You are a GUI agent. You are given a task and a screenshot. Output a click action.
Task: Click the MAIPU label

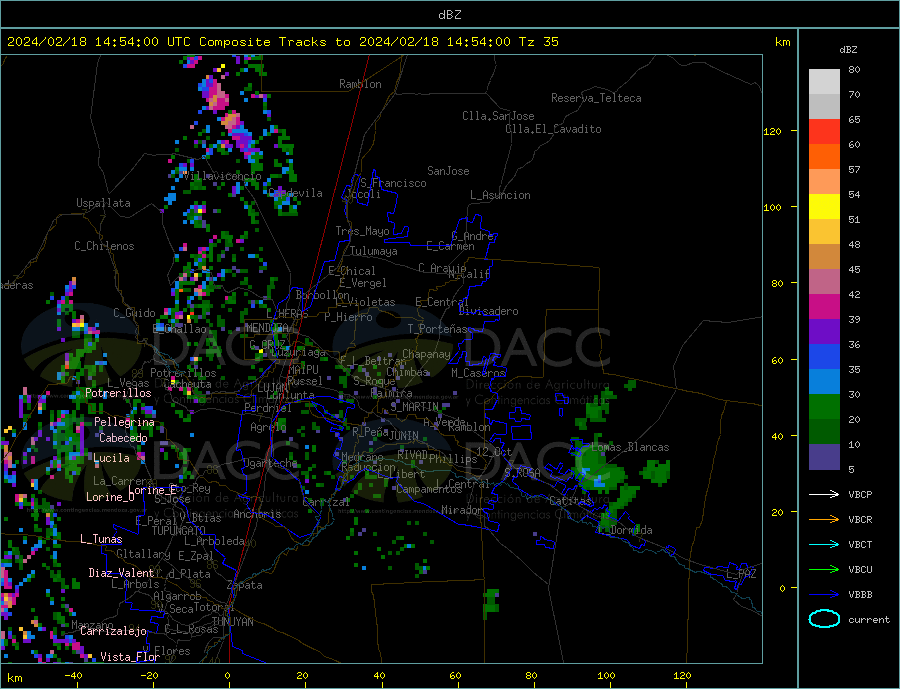[x=303, y=370]
